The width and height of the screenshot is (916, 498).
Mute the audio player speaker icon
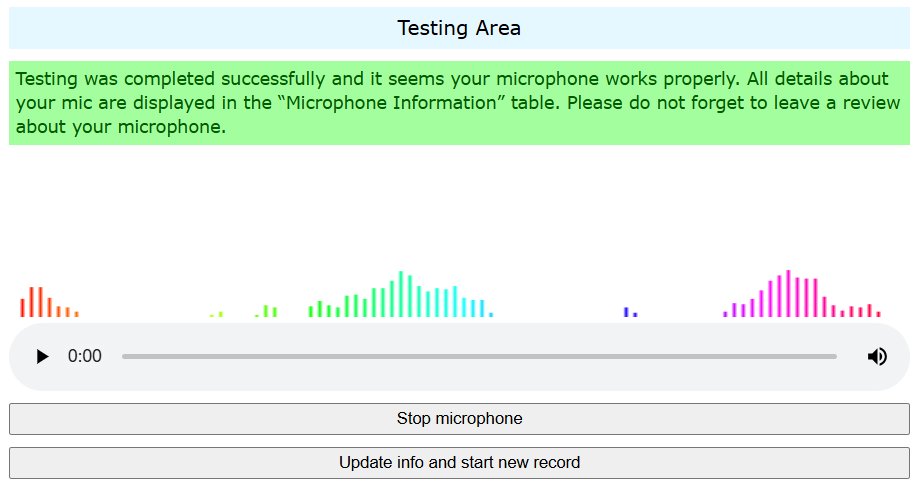tap(877, 356)
